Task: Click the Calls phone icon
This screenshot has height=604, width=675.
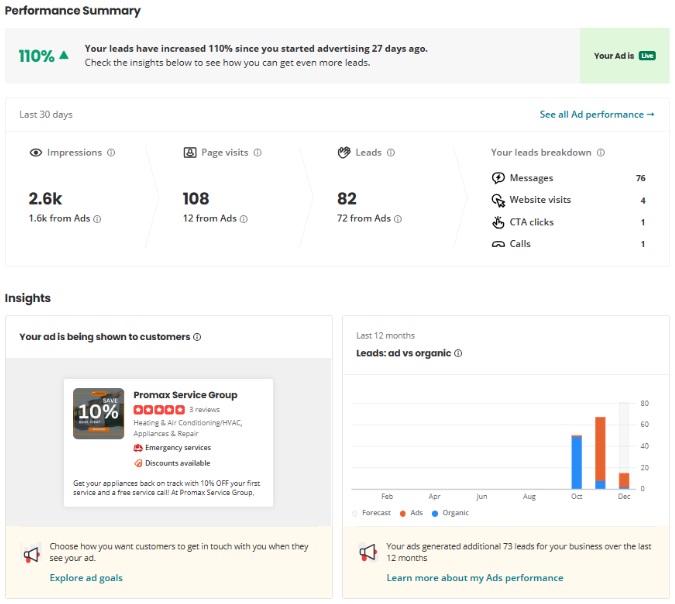Action: tap(498, 244)
